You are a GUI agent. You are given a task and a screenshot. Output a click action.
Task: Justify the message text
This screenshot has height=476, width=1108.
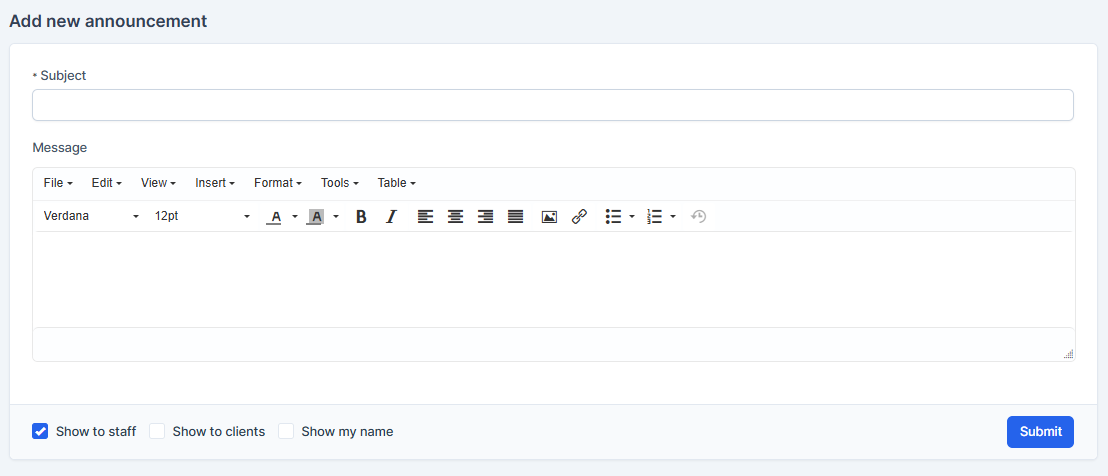tap(515, 216)
